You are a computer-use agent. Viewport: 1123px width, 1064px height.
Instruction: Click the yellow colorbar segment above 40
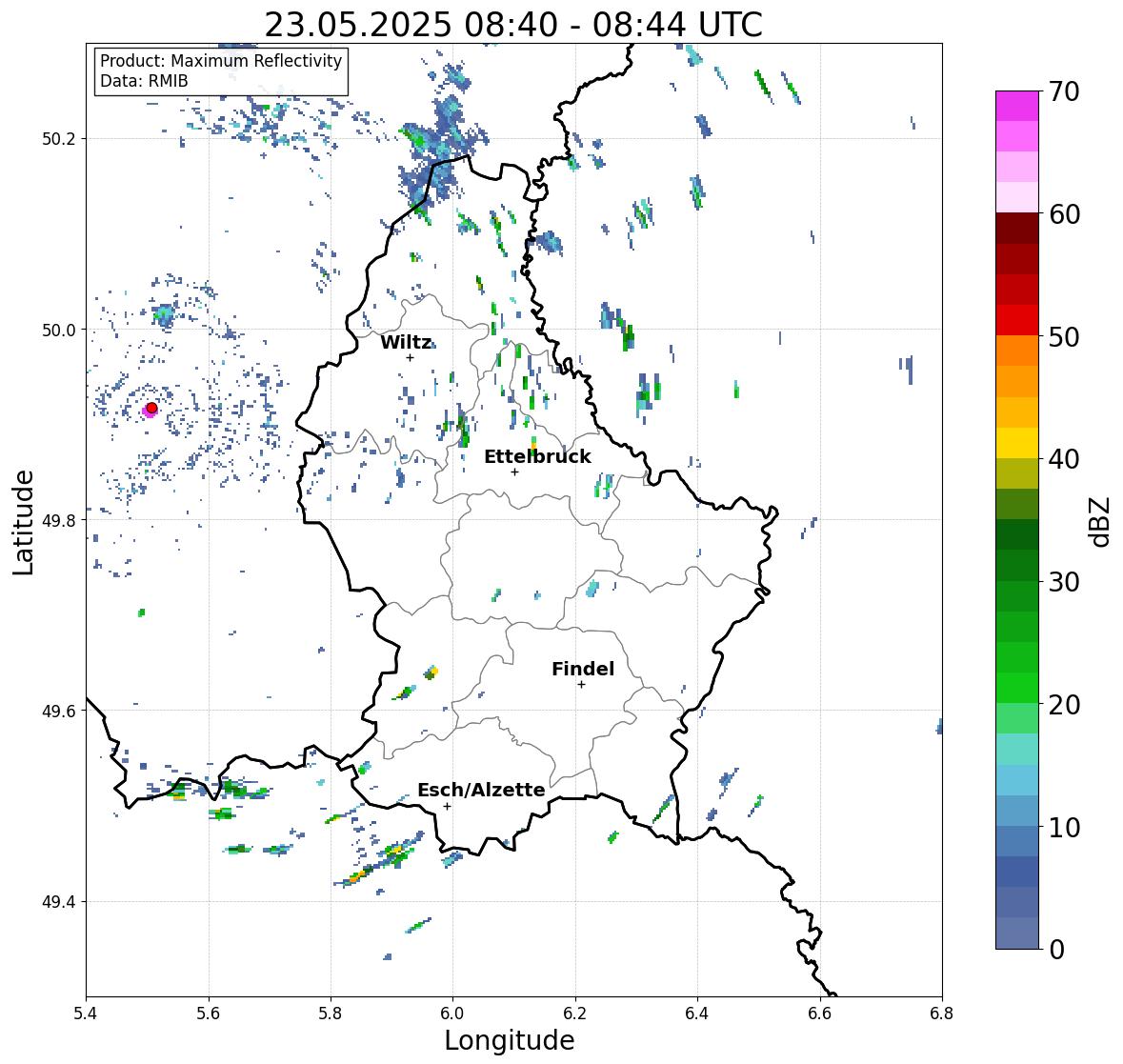click(1017, 443)
